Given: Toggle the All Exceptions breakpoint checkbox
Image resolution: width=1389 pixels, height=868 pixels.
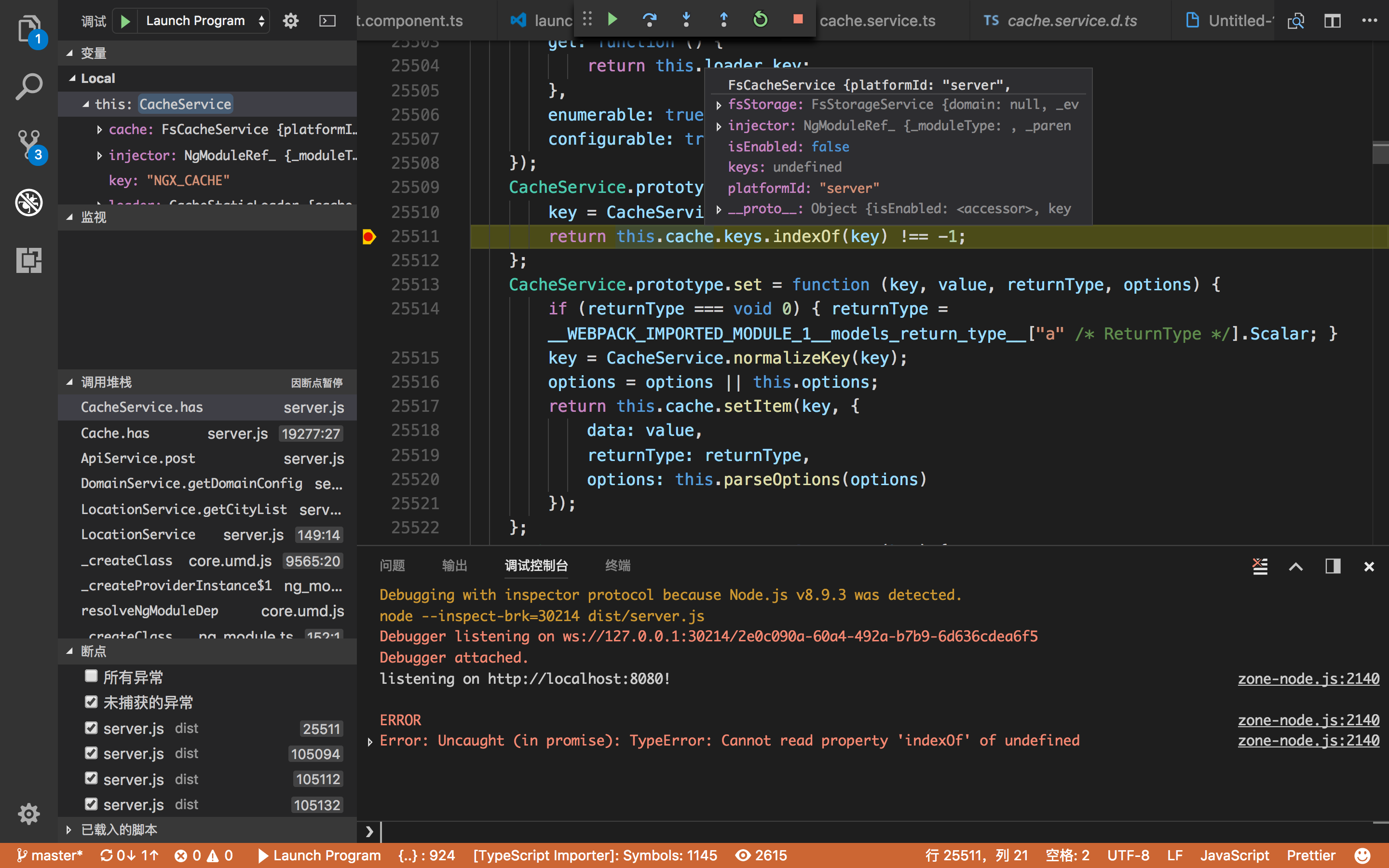Looking at the screenshot, I should [91, 676].
